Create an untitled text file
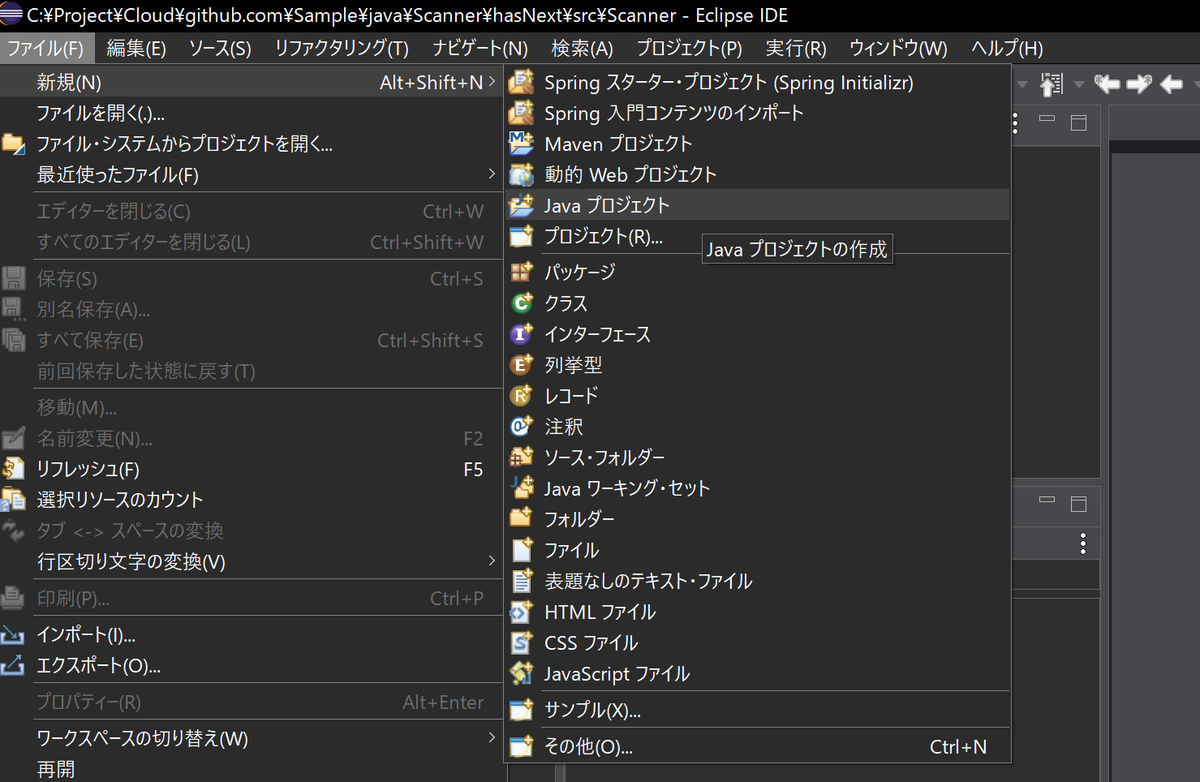 (x=758, y=581)
